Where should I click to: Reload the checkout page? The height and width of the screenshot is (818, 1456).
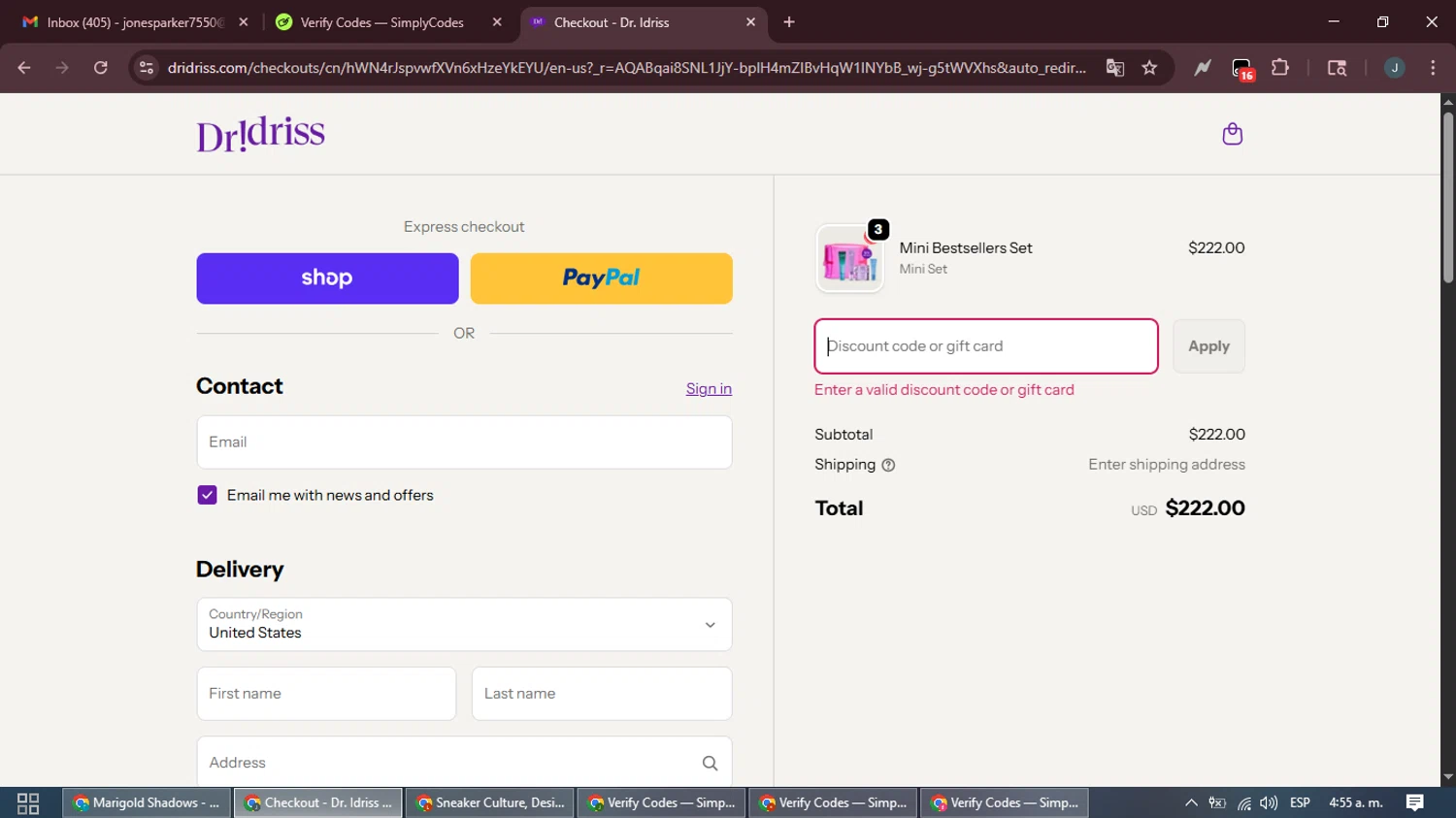101,68
